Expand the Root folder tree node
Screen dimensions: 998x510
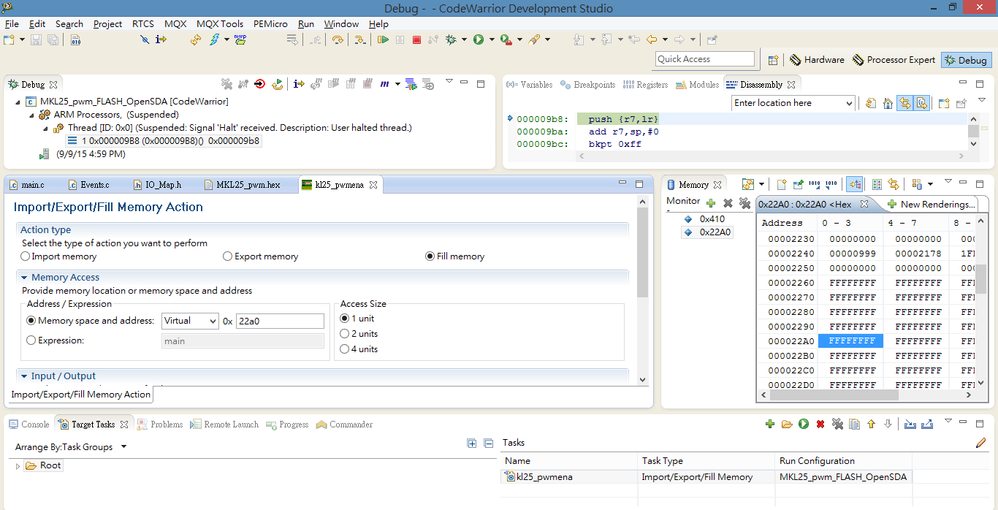(17, 466)
